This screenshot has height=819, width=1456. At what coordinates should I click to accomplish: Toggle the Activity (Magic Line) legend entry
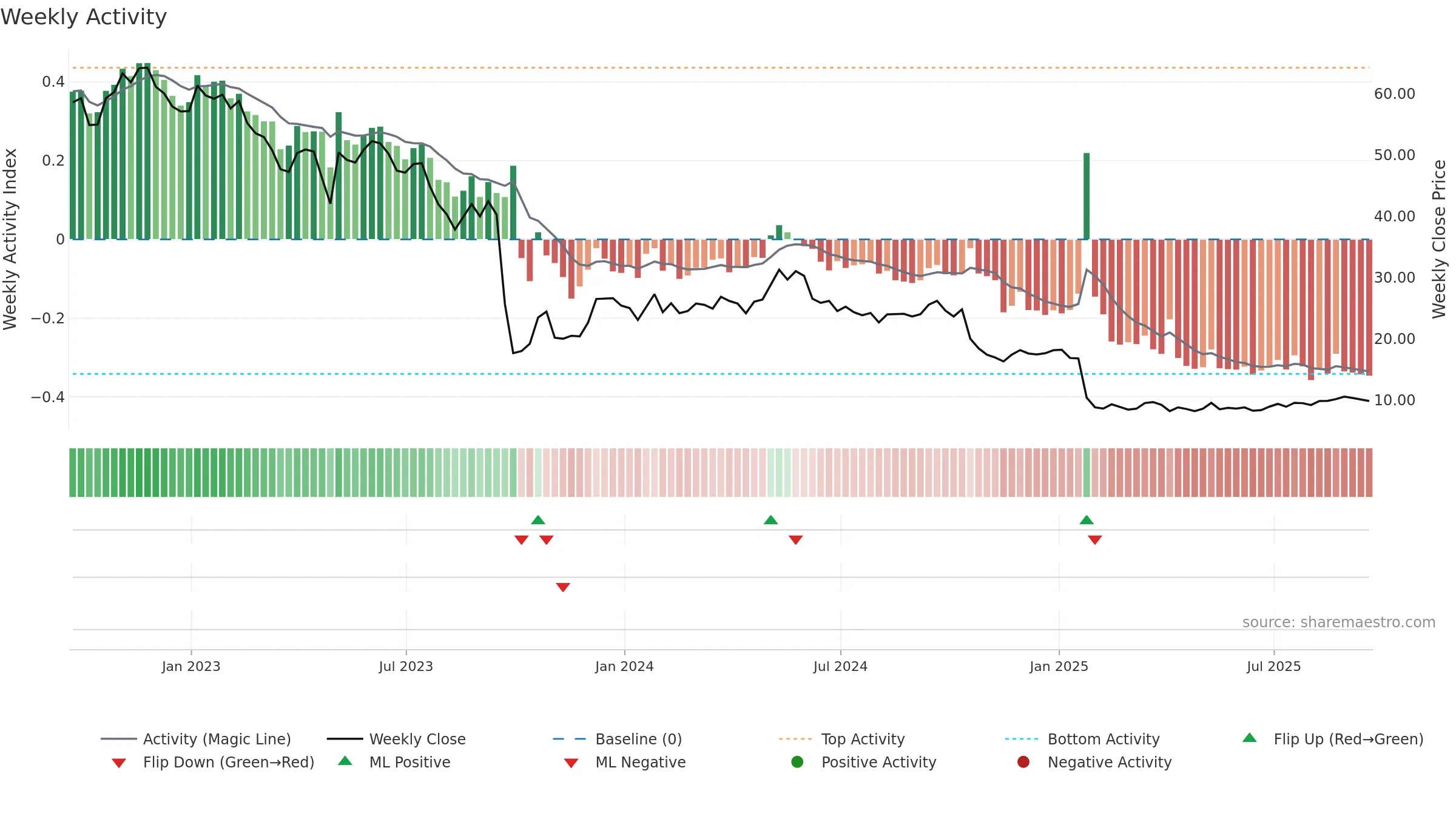pyautogui.click(x=196, y=739)
